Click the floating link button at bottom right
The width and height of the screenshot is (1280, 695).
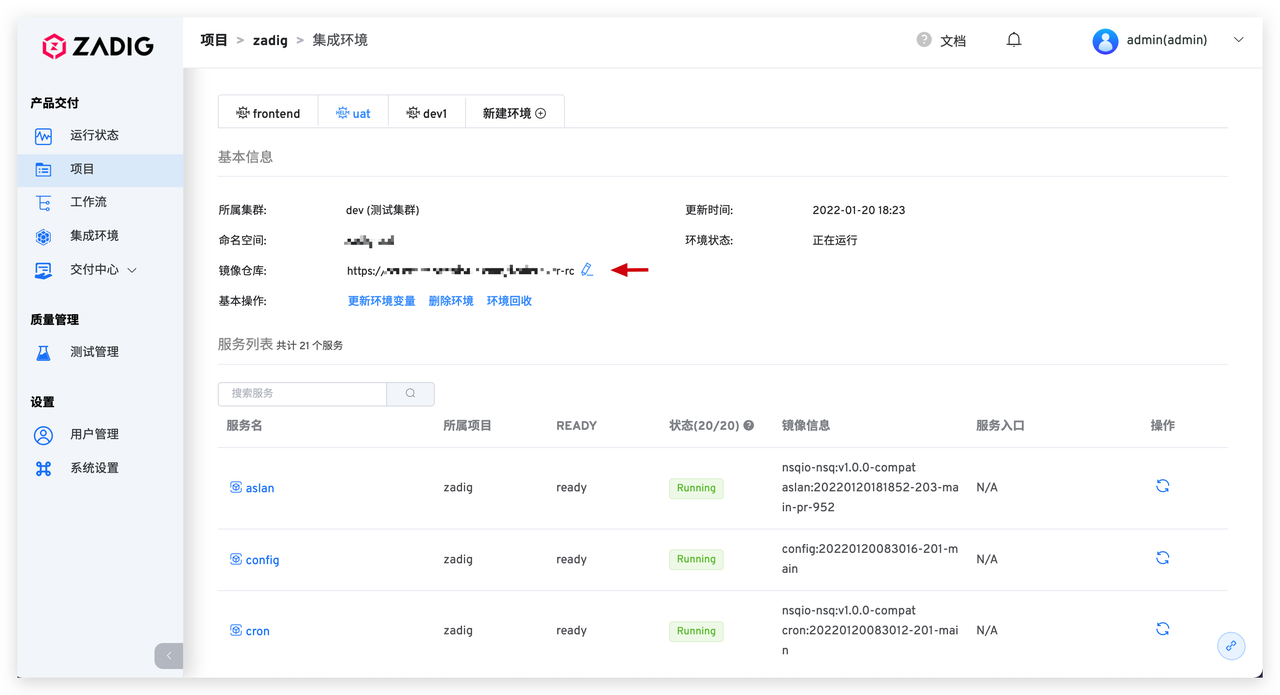pos(1231,645)
